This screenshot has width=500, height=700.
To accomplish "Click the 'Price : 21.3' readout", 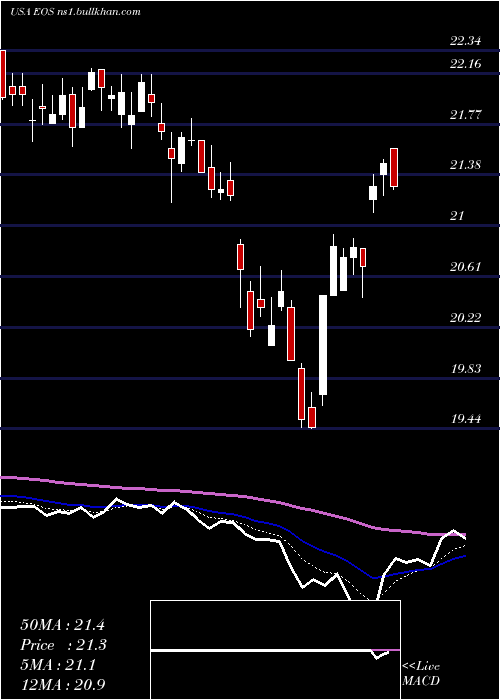I will tap(64, 645).
